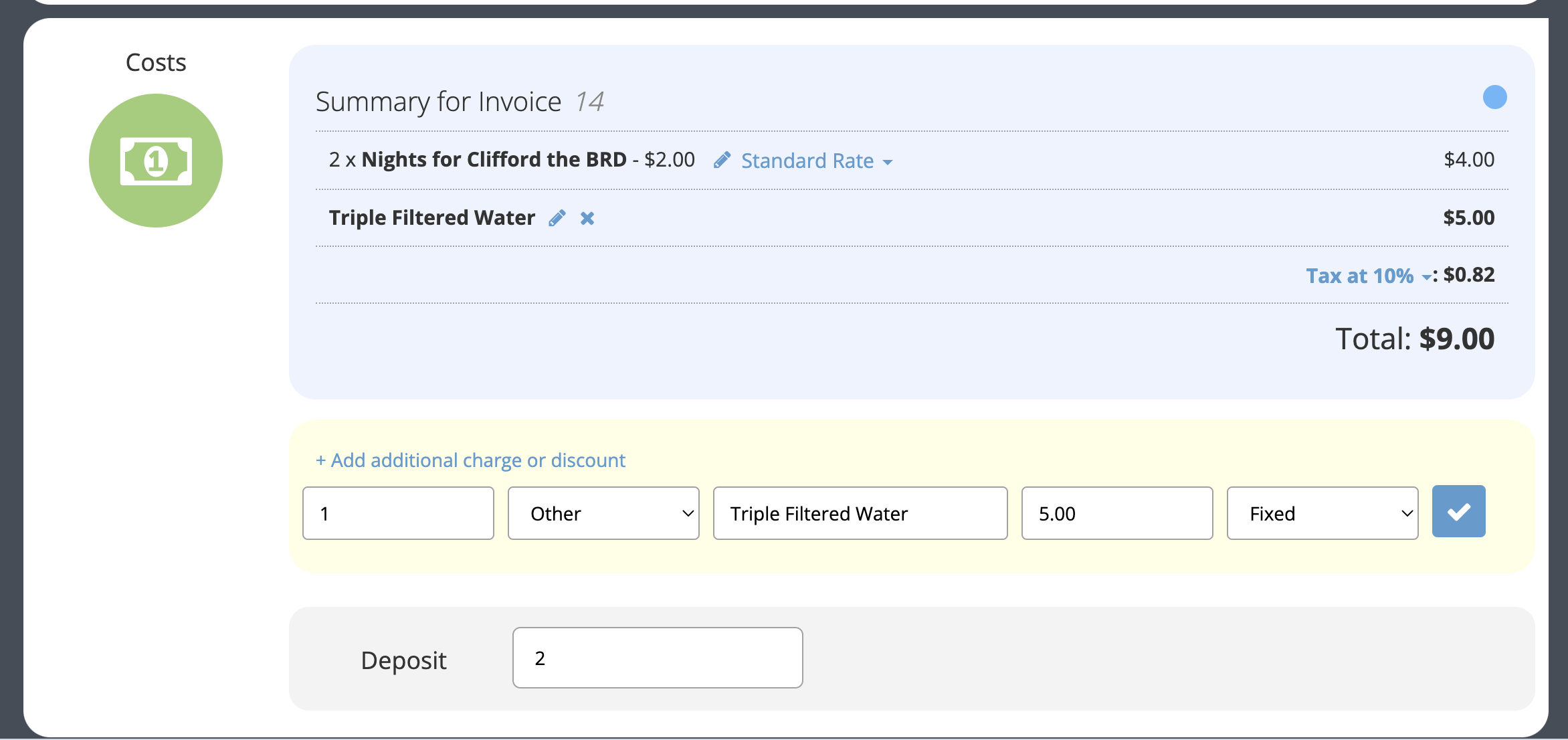The width and height of the screenshot is (1568, 740).
Task: Click the $5.00 water charge amount
Action: tap(1469, 217)
